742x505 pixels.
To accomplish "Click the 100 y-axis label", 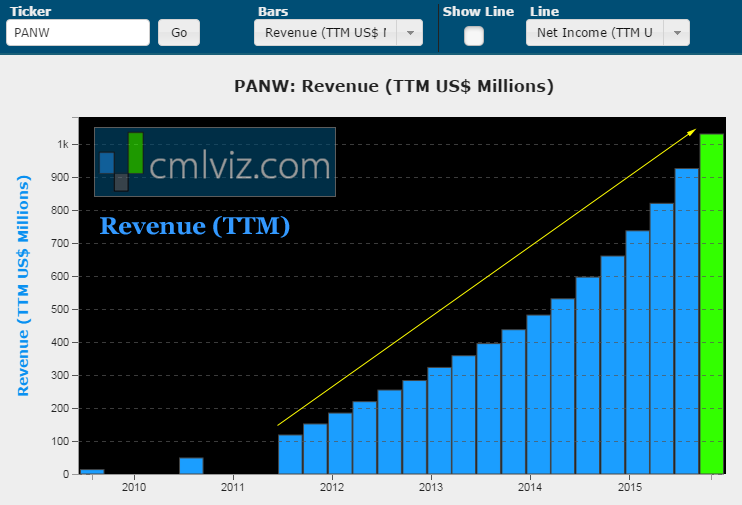I will 60,441.
